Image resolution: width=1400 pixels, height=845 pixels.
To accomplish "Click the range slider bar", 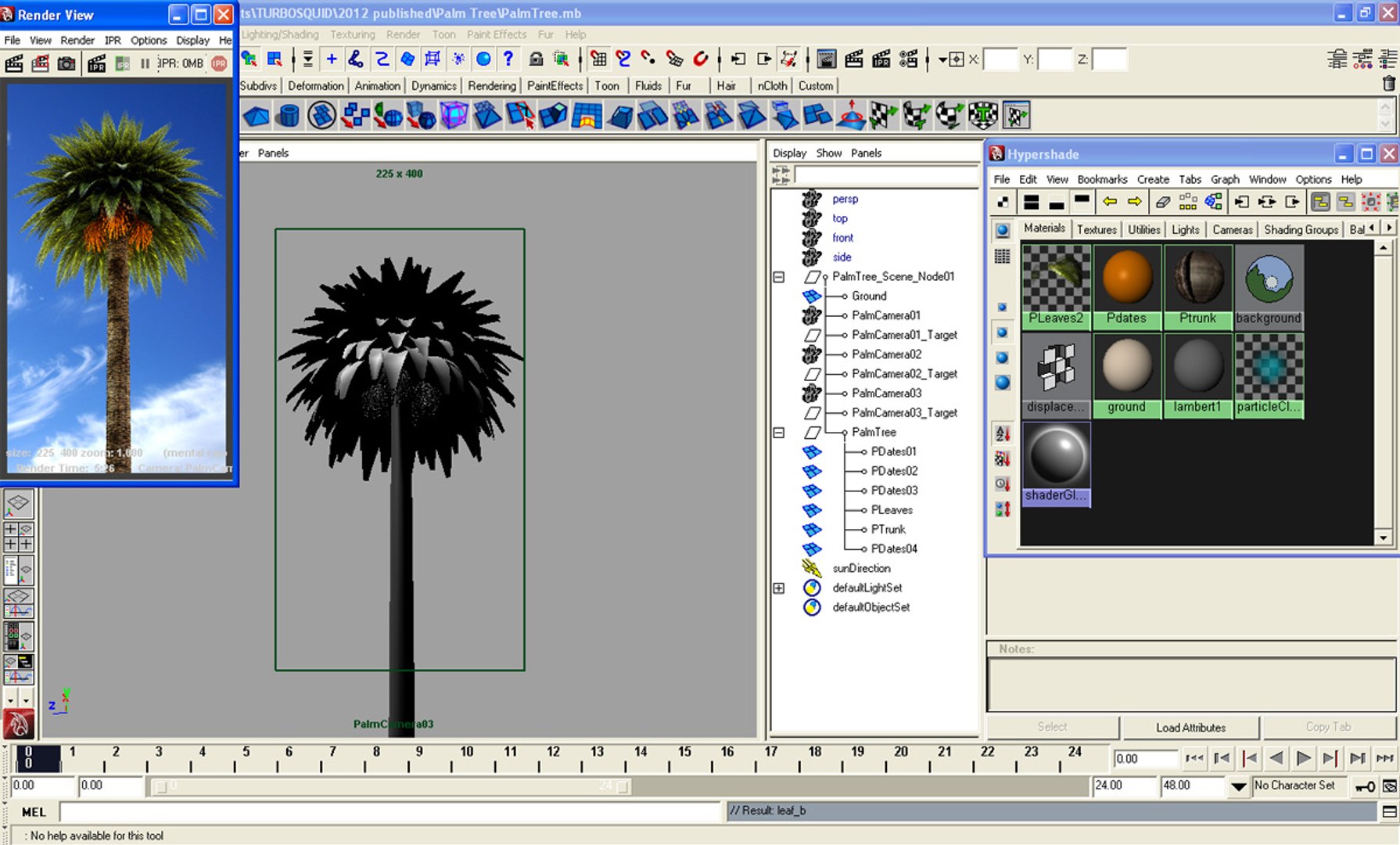I will [392, 786].
